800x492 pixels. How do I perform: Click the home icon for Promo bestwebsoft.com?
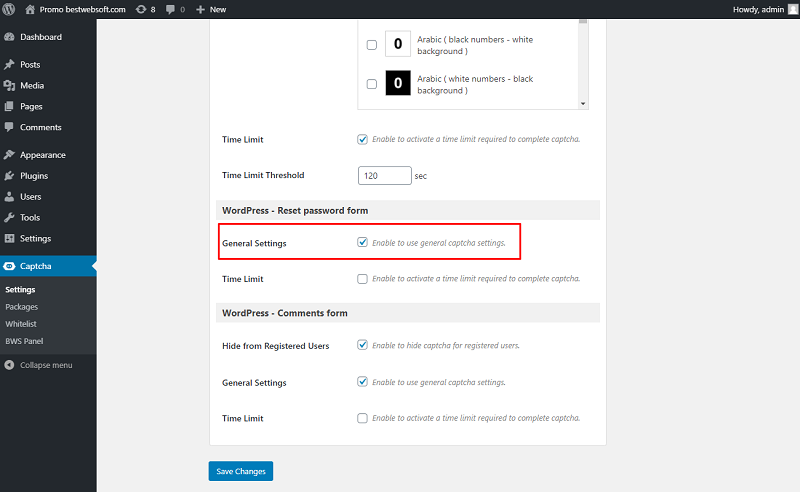coord(30,9)
